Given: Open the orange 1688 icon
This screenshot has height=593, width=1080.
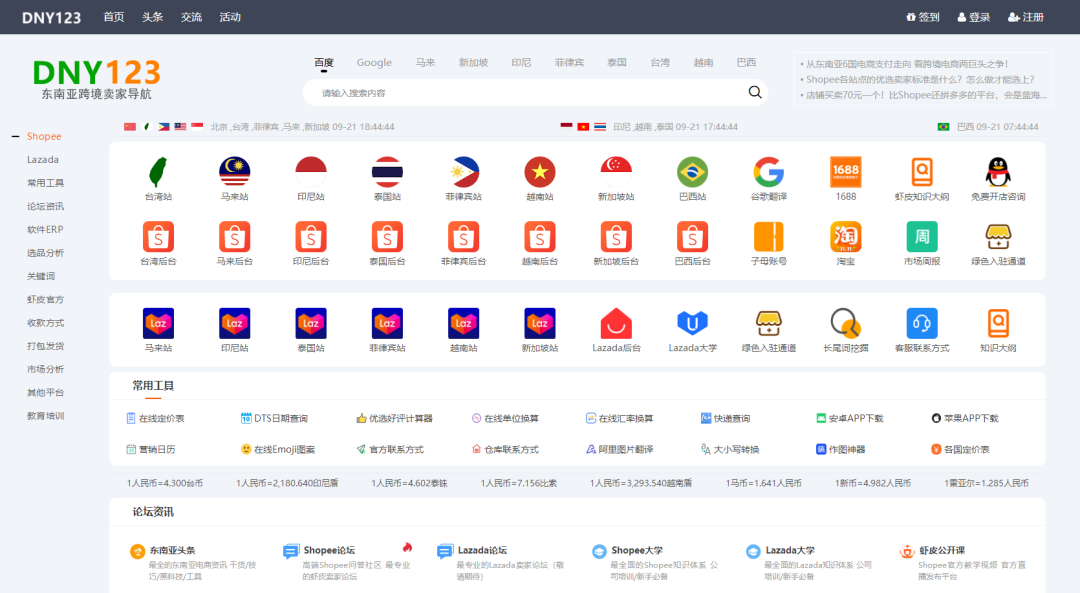Looking at the screenshot, I should 845,172.
